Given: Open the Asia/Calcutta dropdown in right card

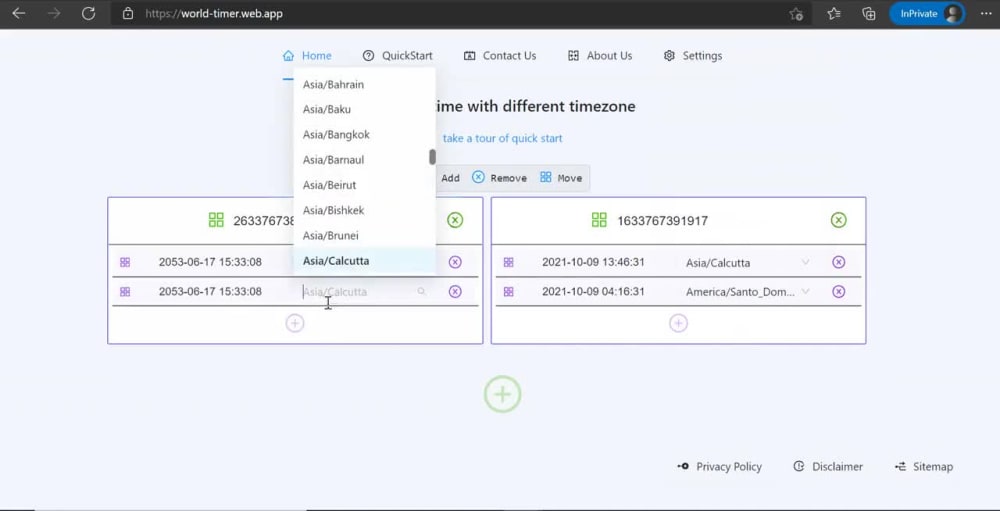Looking at the screenshot, I should [747, 262].
